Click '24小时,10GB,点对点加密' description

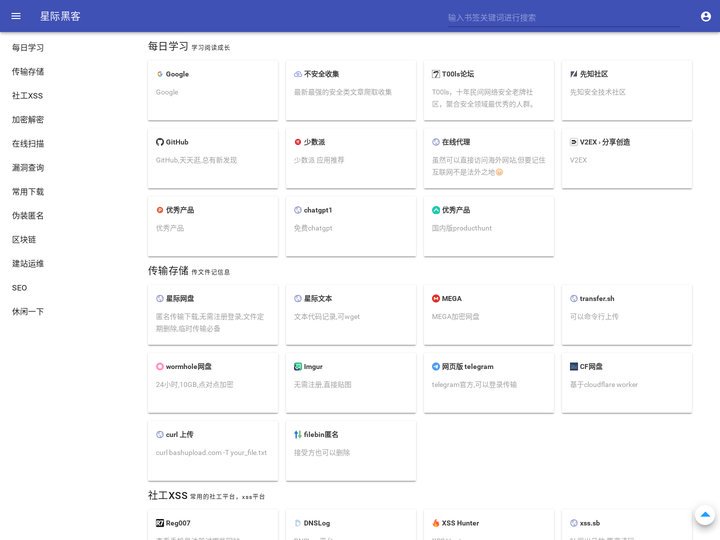194,384
